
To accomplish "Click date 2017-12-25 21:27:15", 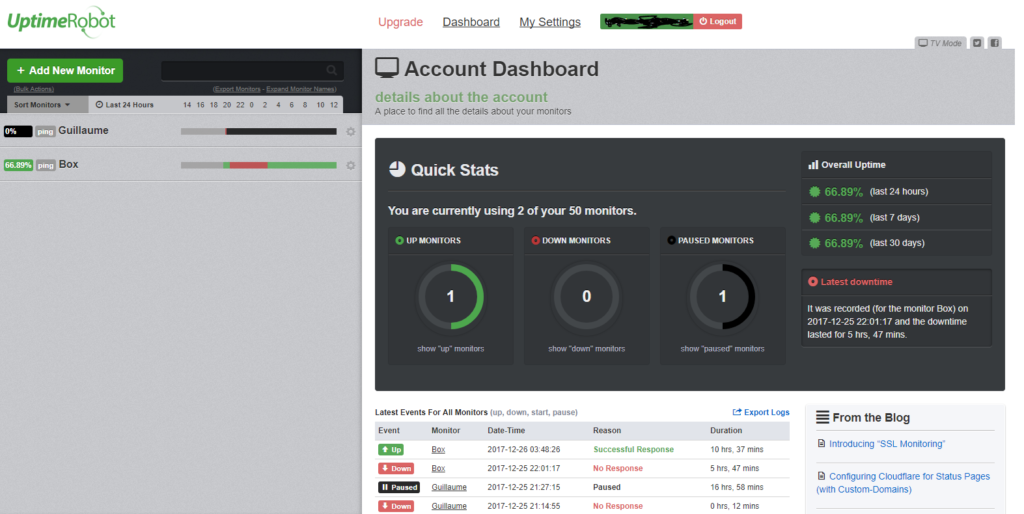I will tap(524, 487).
